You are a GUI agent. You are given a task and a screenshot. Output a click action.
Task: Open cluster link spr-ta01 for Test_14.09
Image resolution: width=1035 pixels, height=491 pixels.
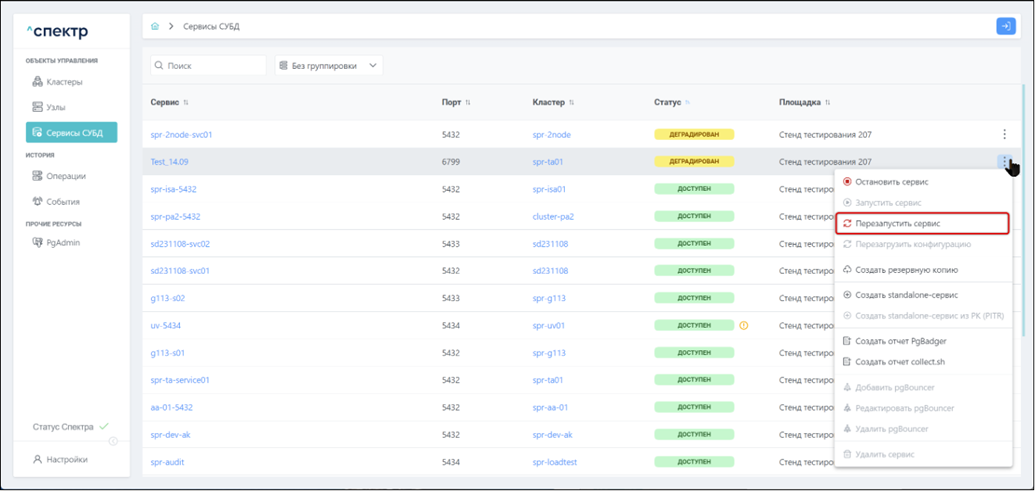coord(548,161)
